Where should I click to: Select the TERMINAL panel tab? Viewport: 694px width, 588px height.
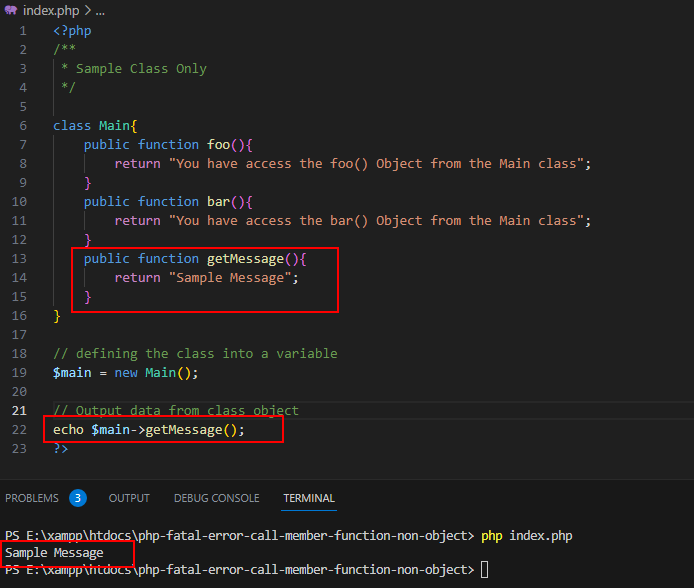pos(309,498)
